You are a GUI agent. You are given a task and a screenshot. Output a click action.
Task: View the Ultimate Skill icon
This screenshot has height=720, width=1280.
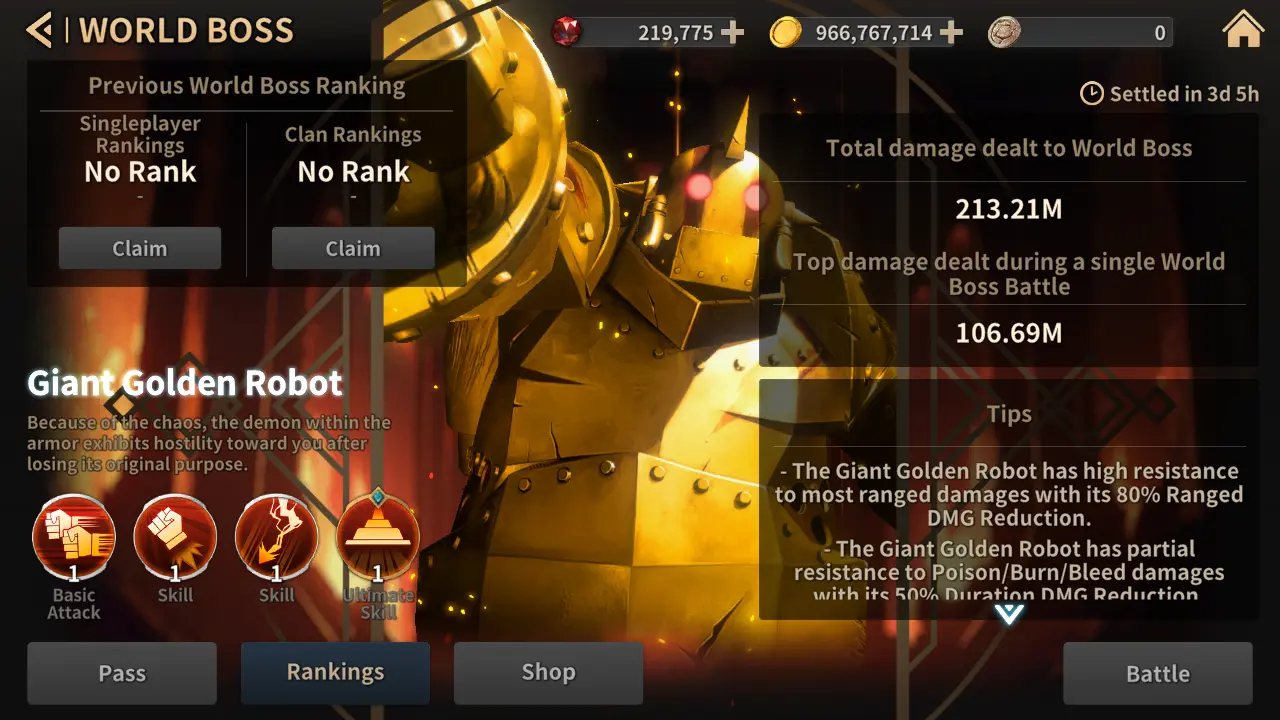click(377, 536)
